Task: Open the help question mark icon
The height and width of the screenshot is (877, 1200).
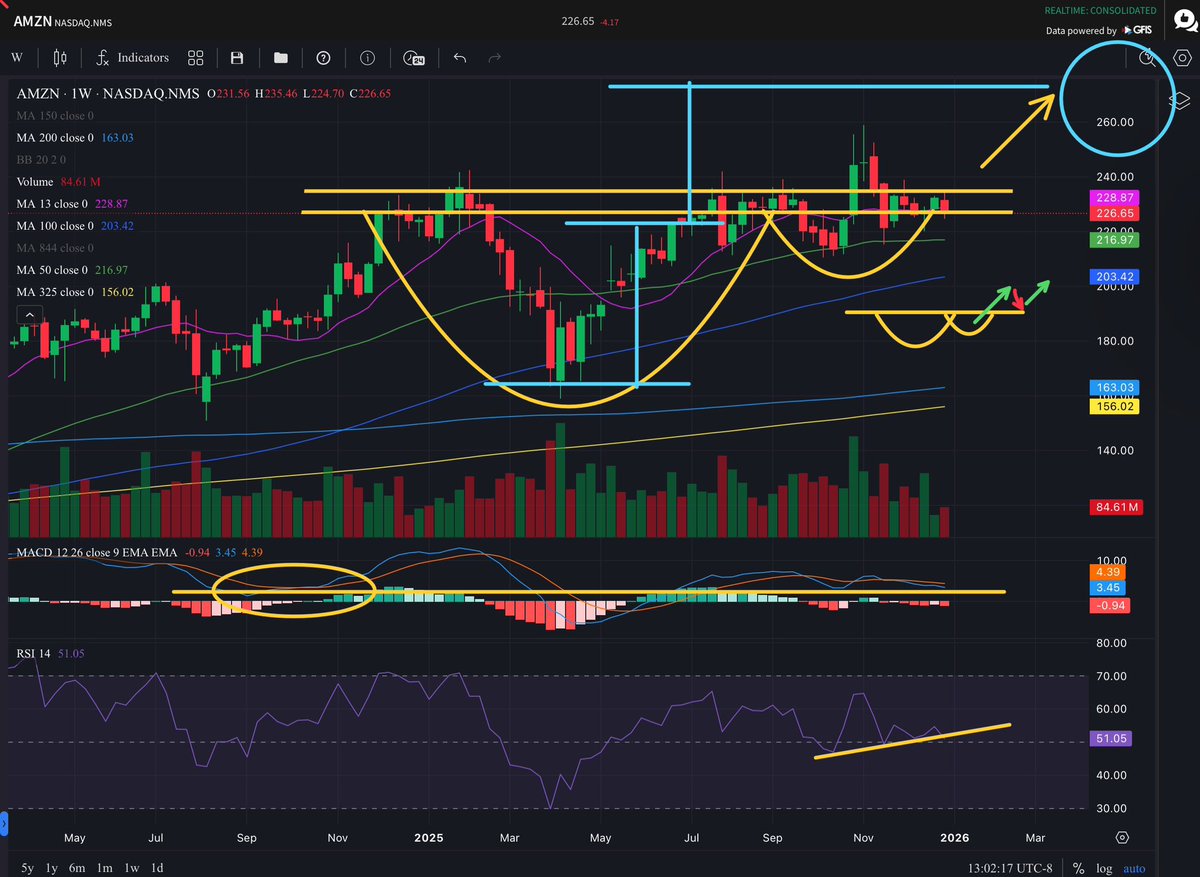Action: (x=324, y=58)
